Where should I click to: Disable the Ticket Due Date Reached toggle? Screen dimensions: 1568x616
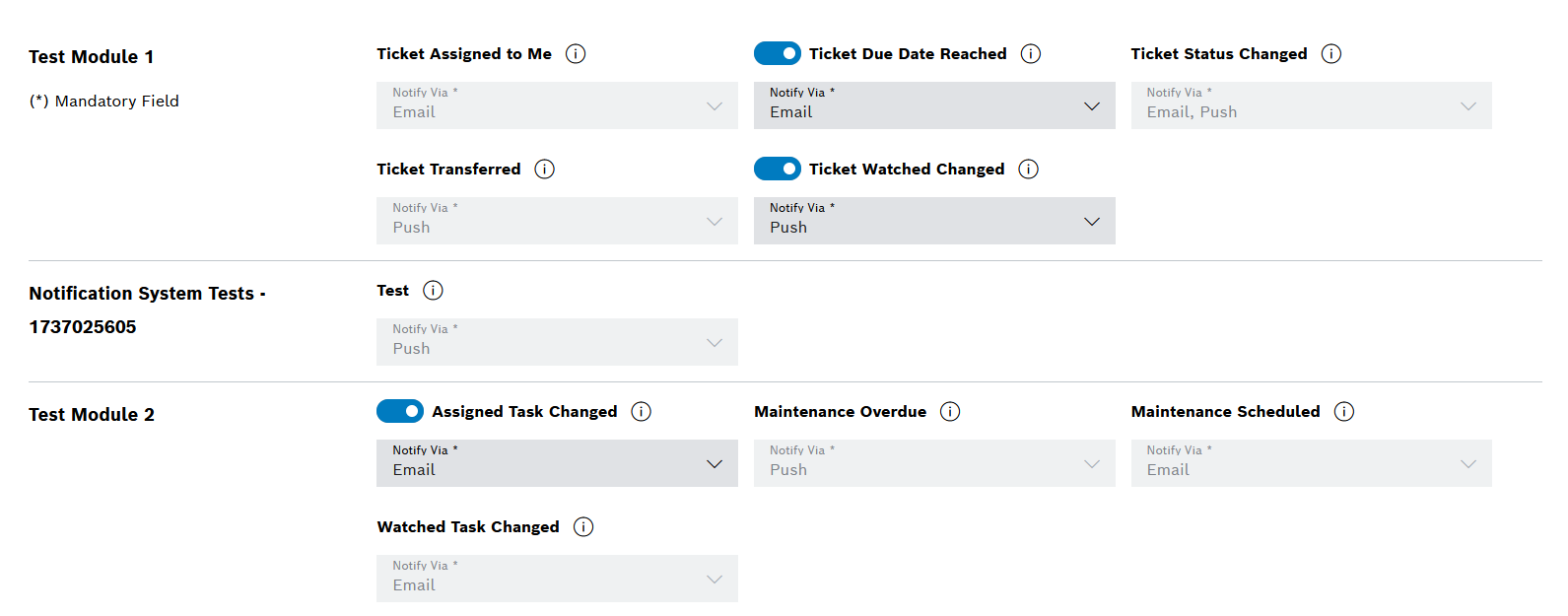point(778,53)
